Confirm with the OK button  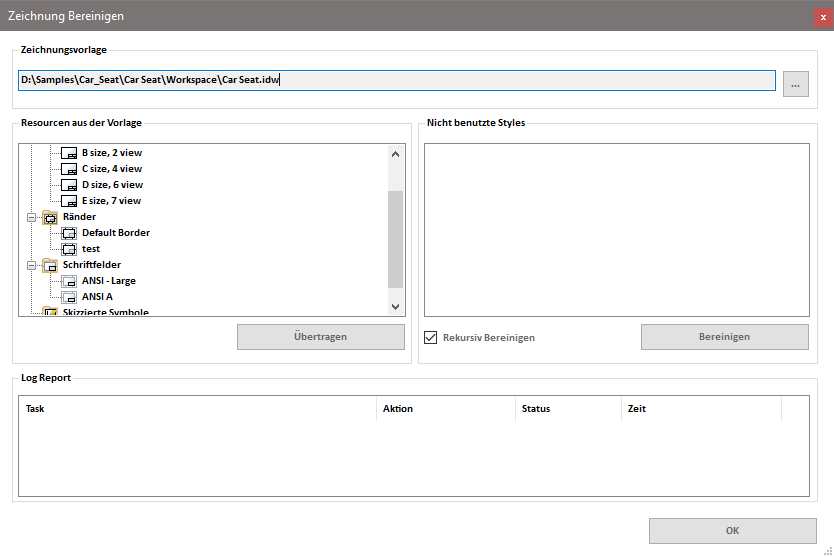point(732,531)
